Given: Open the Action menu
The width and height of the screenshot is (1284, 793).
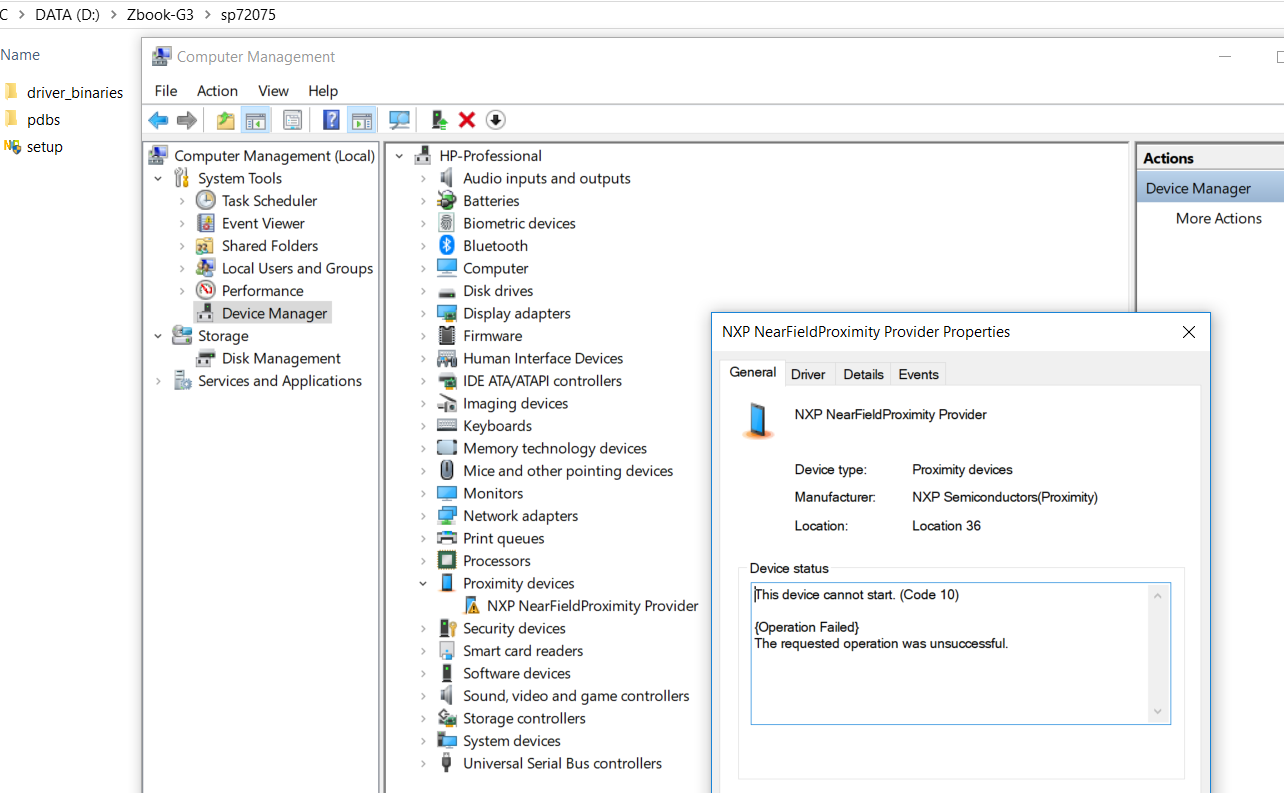Looking at the screenshot, I should click(x=217, y=91).
